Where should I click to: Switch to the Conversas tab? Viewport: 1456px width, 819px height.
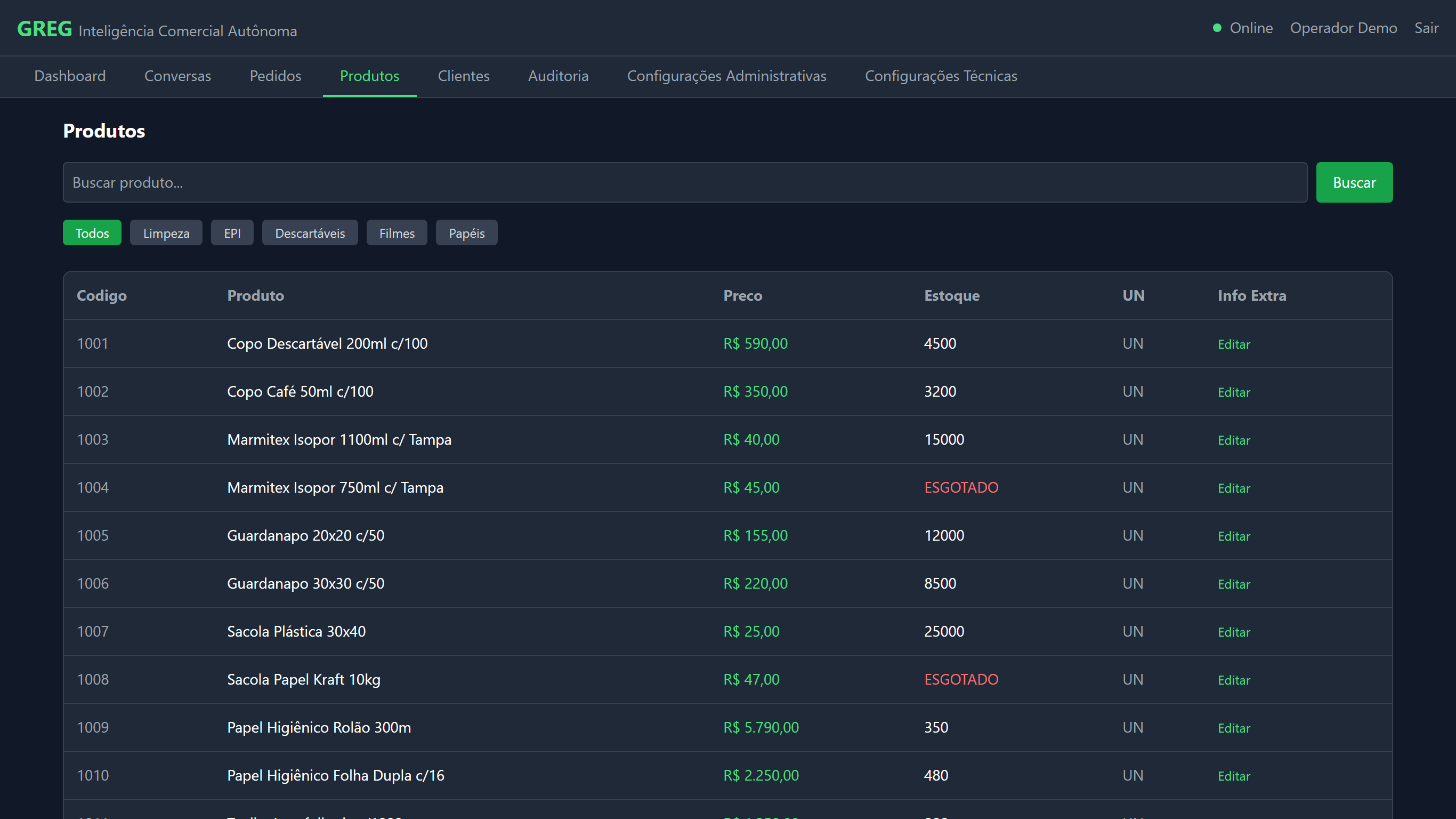coord(177,76)
